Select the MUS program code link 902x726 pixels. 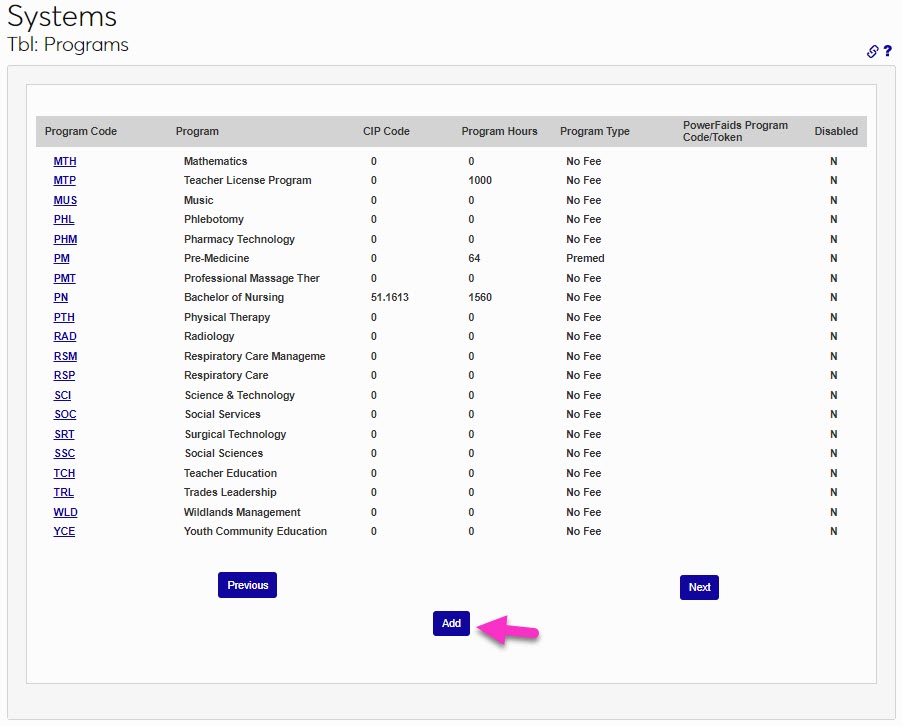click(65, 200)
